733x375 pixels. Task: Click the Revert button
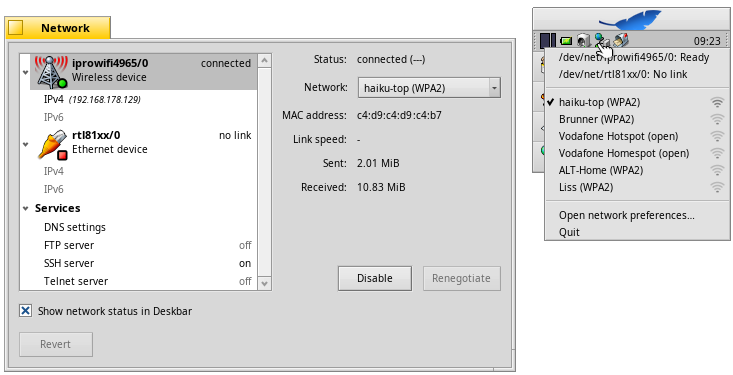click(56, 344)
